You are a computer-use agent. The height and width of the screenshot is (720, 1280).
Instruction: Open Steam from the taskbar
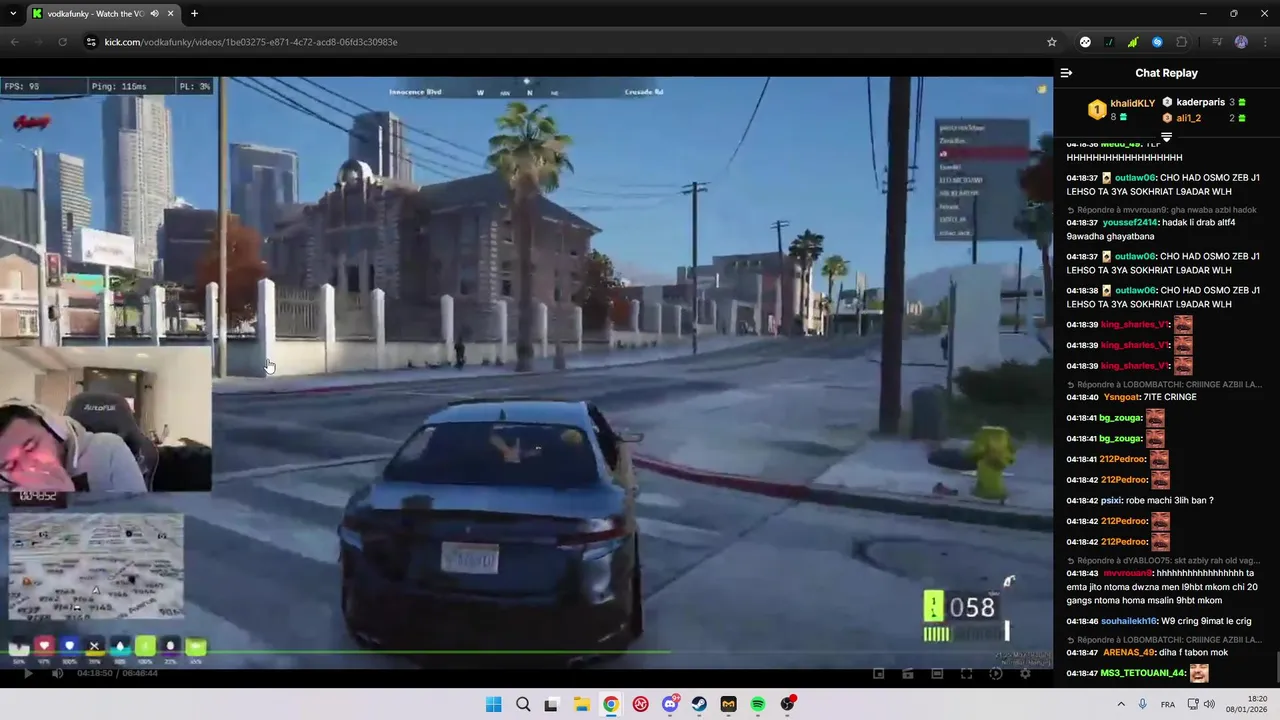tap(699, 704)
